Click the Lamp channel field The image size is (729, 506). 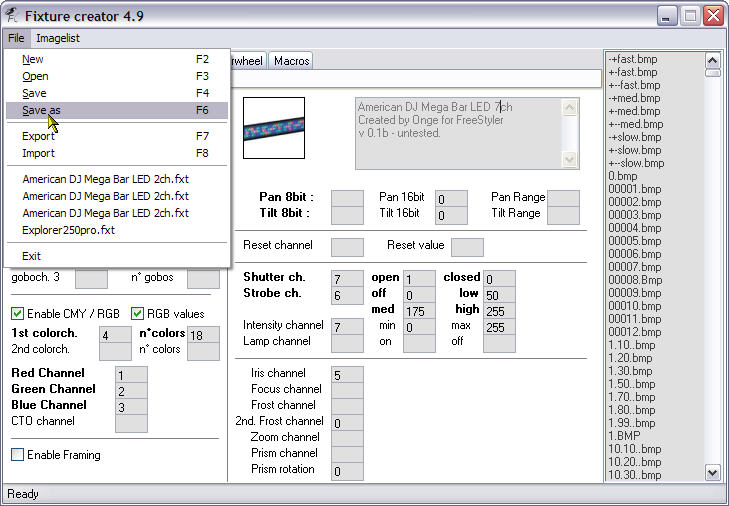click(347, 343)
